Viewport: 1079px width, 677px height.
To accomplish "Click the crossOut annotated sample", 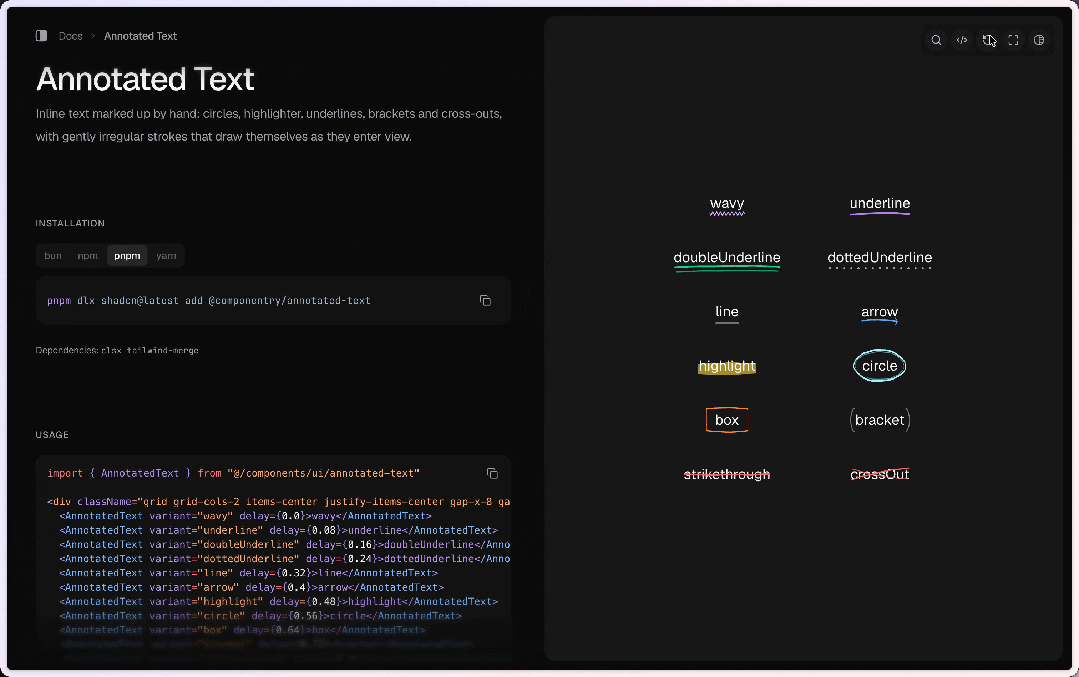I will [x=879, y=474].
